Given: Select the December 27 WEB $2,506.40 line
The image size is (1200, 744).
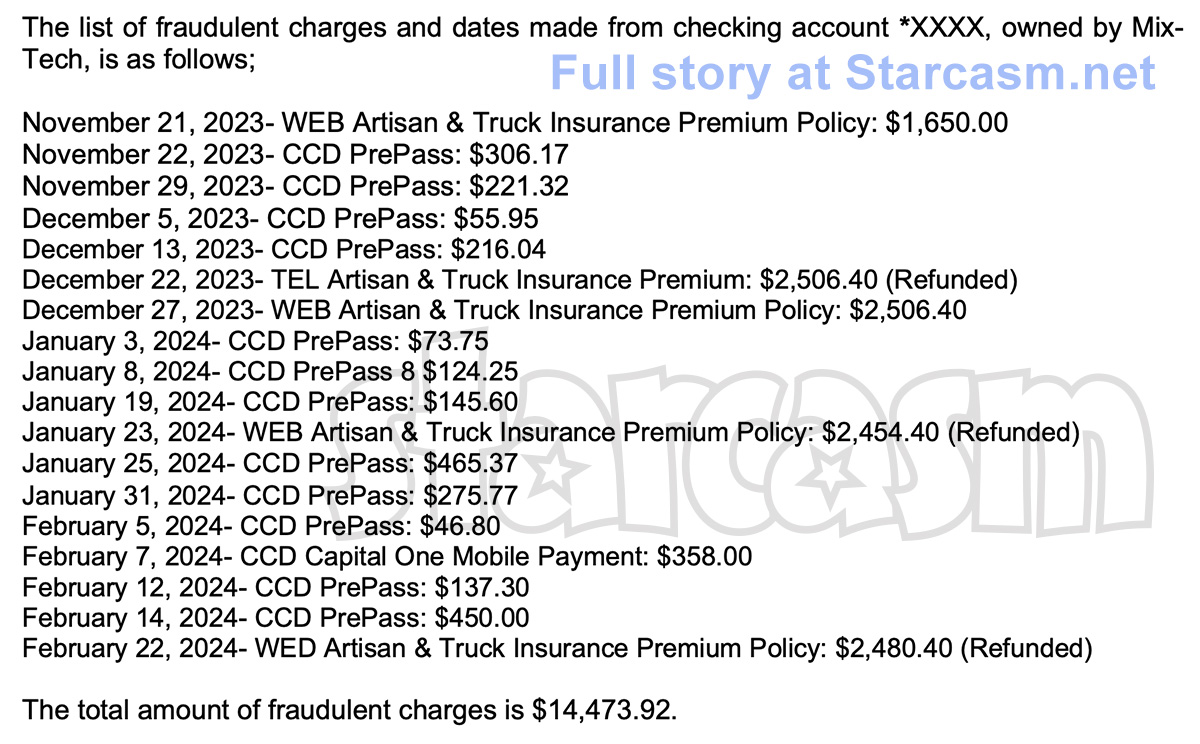Looking at the screenshot, I should coord(494,310).
